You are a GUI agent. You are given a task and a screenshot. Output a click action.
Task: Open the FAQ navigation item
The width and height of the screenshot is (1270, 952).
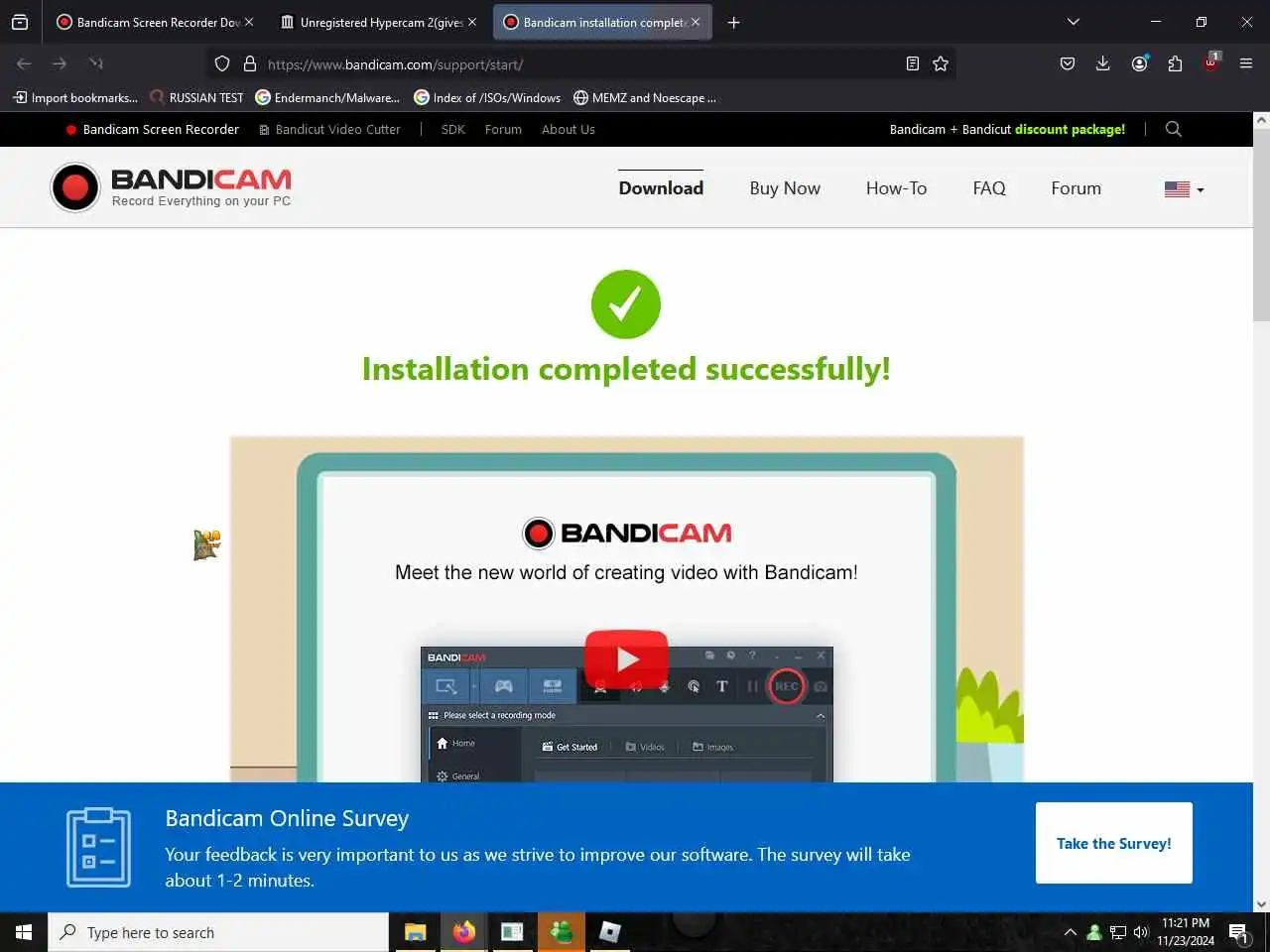[989, 188]
